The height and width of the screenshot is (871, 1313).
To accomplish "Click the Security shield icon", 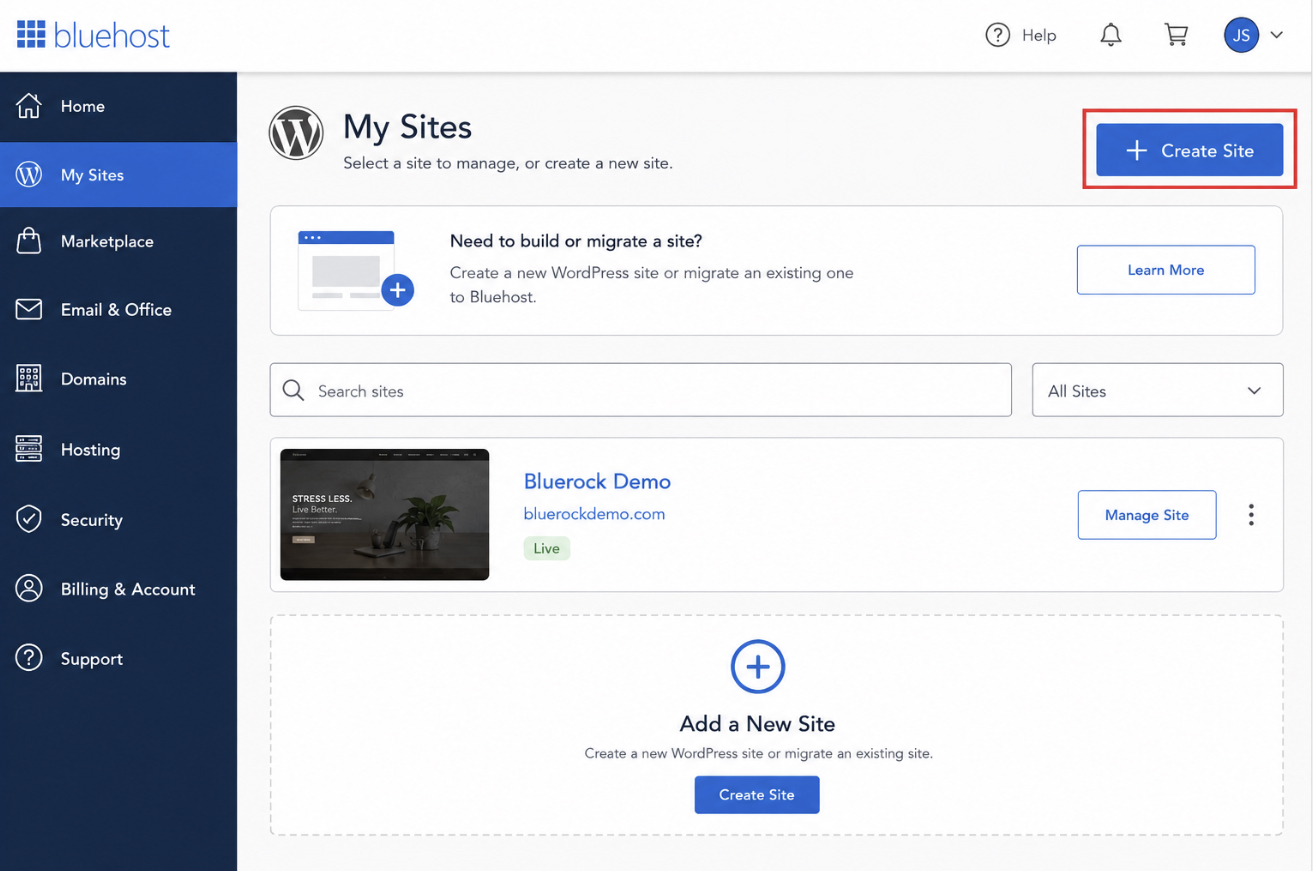I will point(29,519).
